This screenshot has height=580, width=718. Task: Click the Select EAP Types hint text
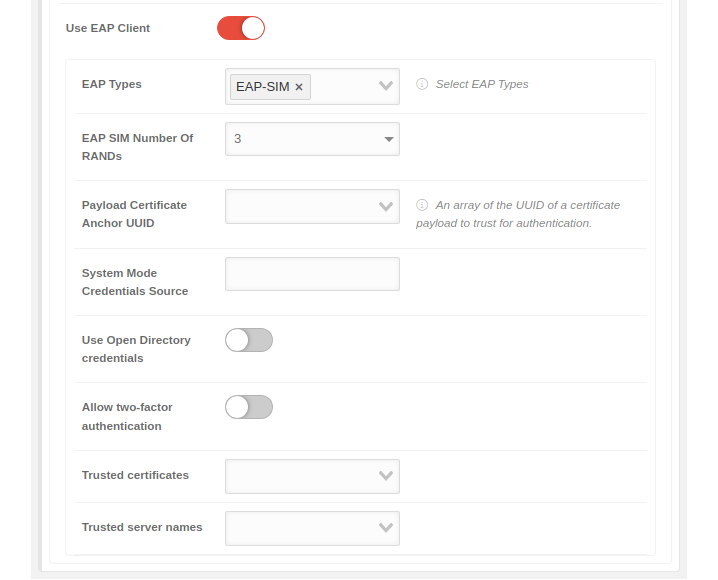tap(482, 84)
